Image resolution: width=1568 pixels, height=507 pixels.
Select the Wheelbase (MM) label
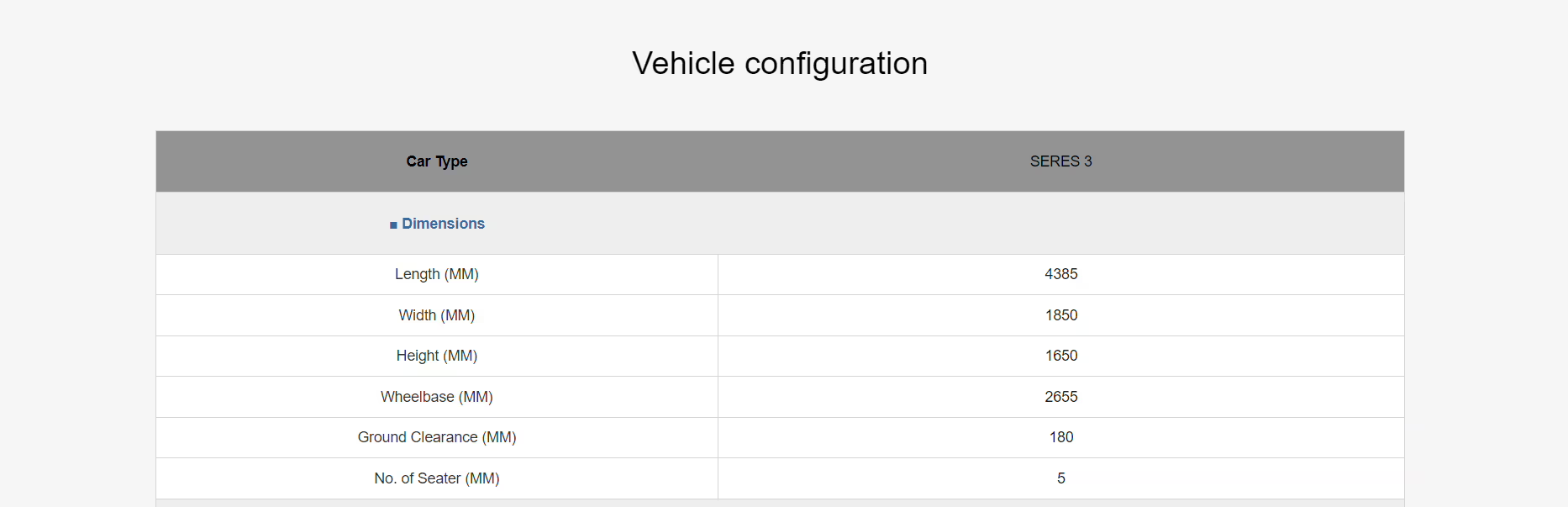point(436,397)
